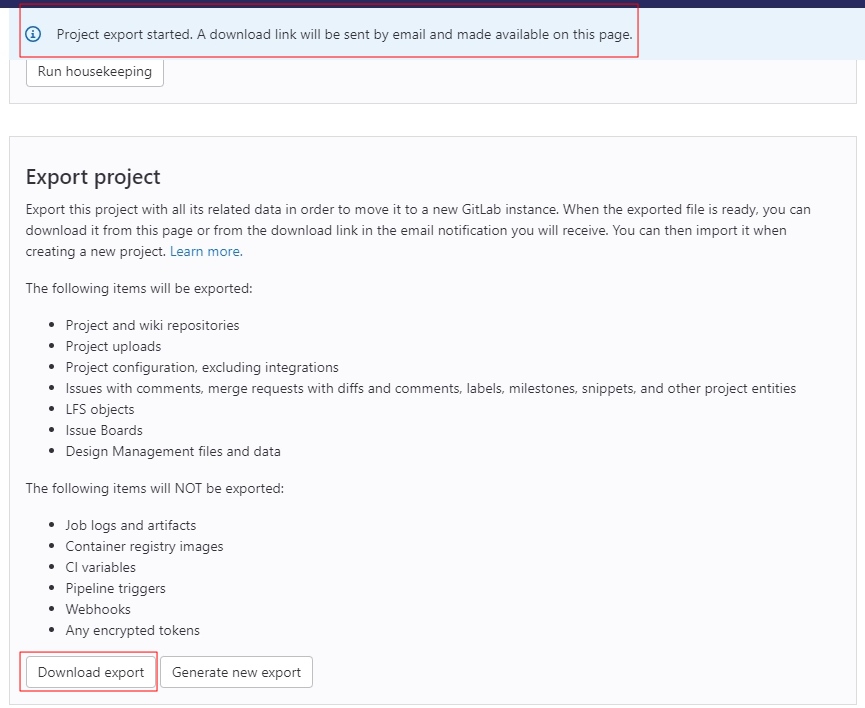Select 'Issues with comments, merge requests' item
This screenshot has height=708, width=865.
431,388
